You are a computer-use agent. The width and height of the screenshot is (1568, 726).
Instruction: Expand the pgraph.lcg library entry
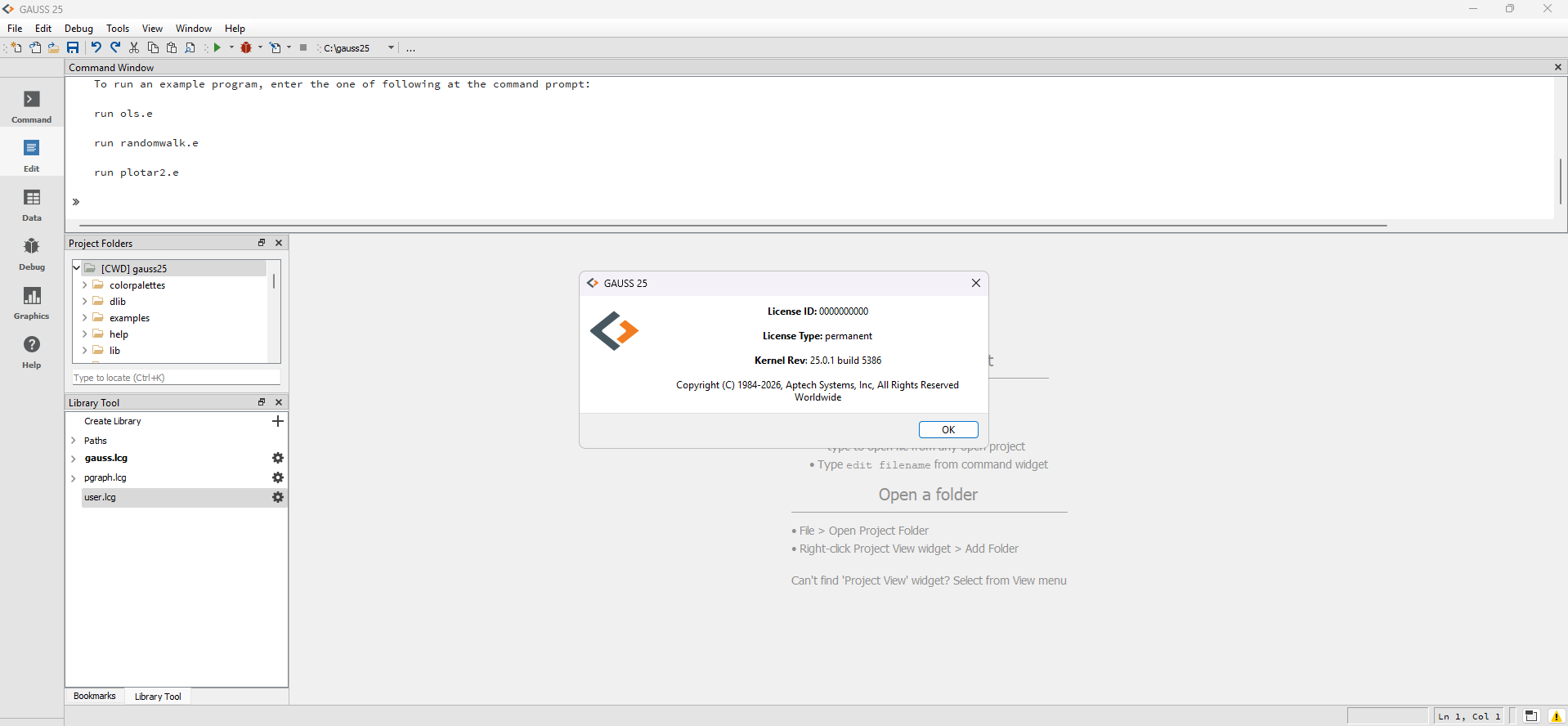click(74, 477)
